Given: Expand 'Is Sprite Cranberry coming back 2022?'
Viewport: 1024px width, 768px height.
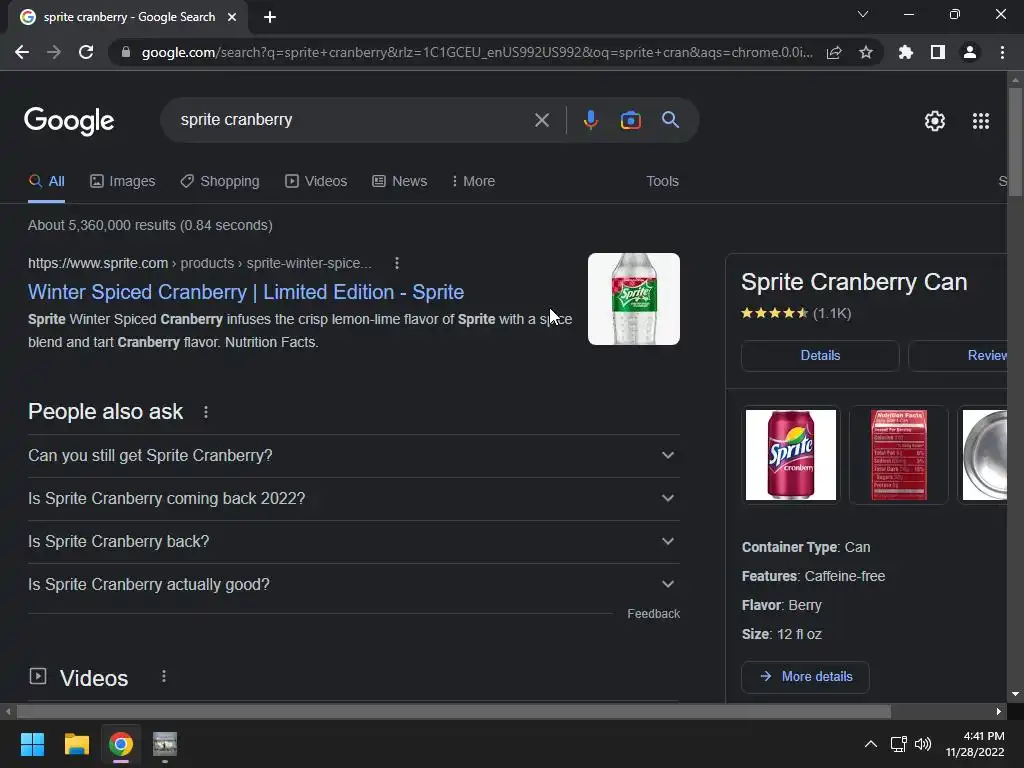Looking at the screenshot, I should pos(354,499).
